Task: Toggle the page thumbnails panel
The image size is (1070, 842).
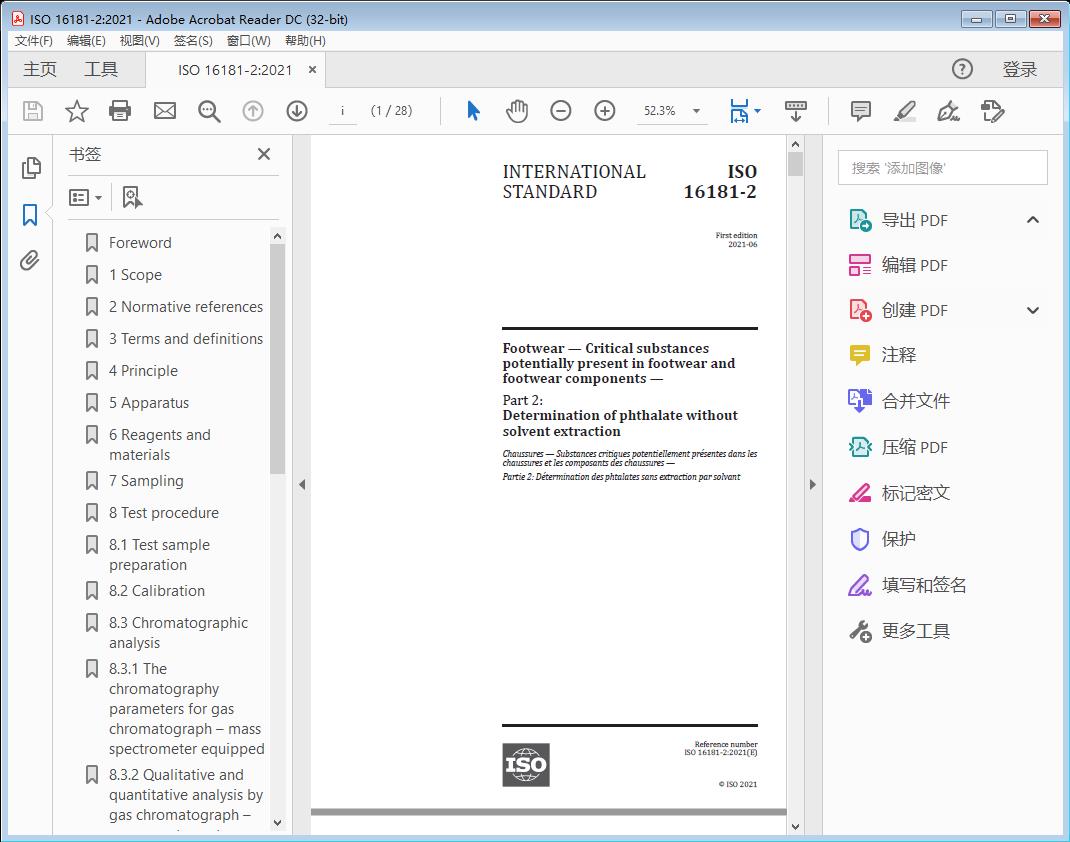Action: point(30,168)
